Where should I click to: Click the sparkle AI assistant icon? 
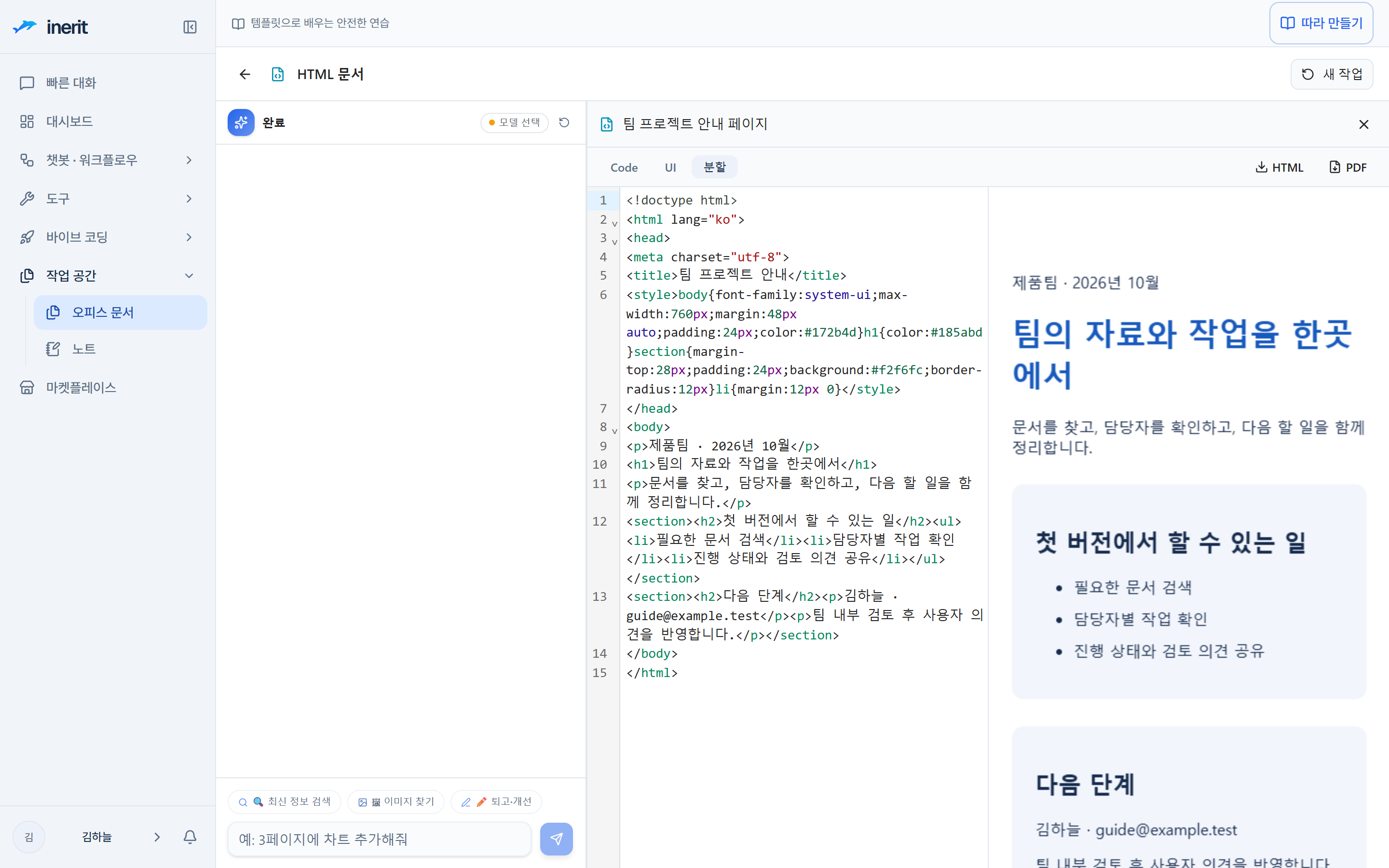click(x=241, y=122)
